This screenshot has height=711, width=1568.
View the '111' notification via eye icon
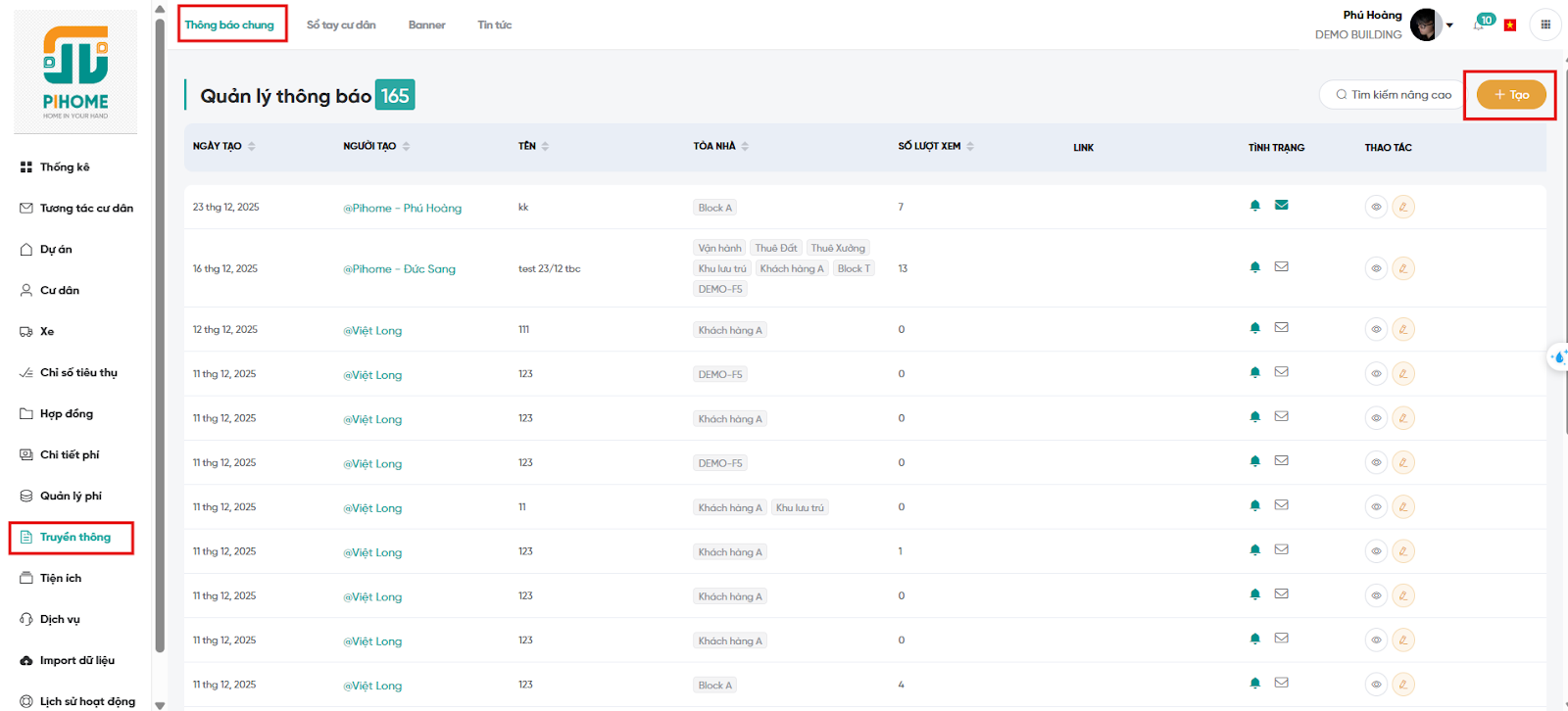1376,329
